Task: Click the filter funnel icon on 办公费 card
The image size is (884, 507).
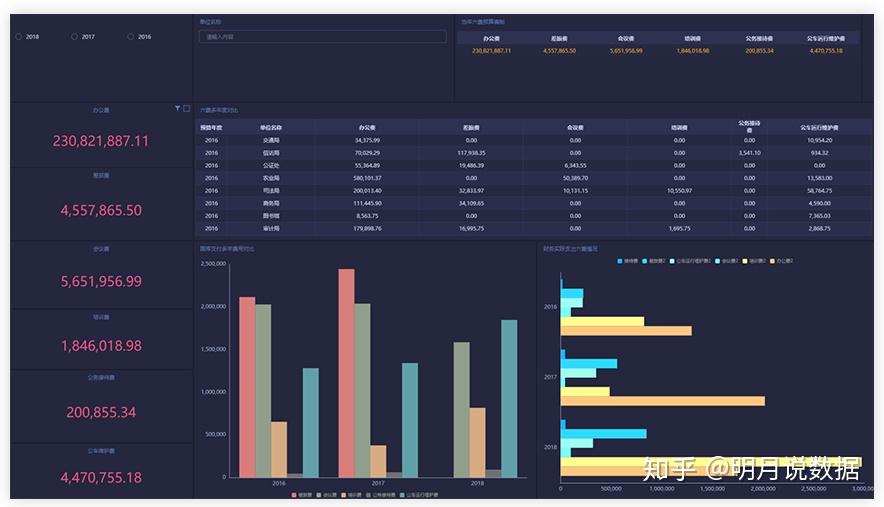Action: tap(178, 108)
